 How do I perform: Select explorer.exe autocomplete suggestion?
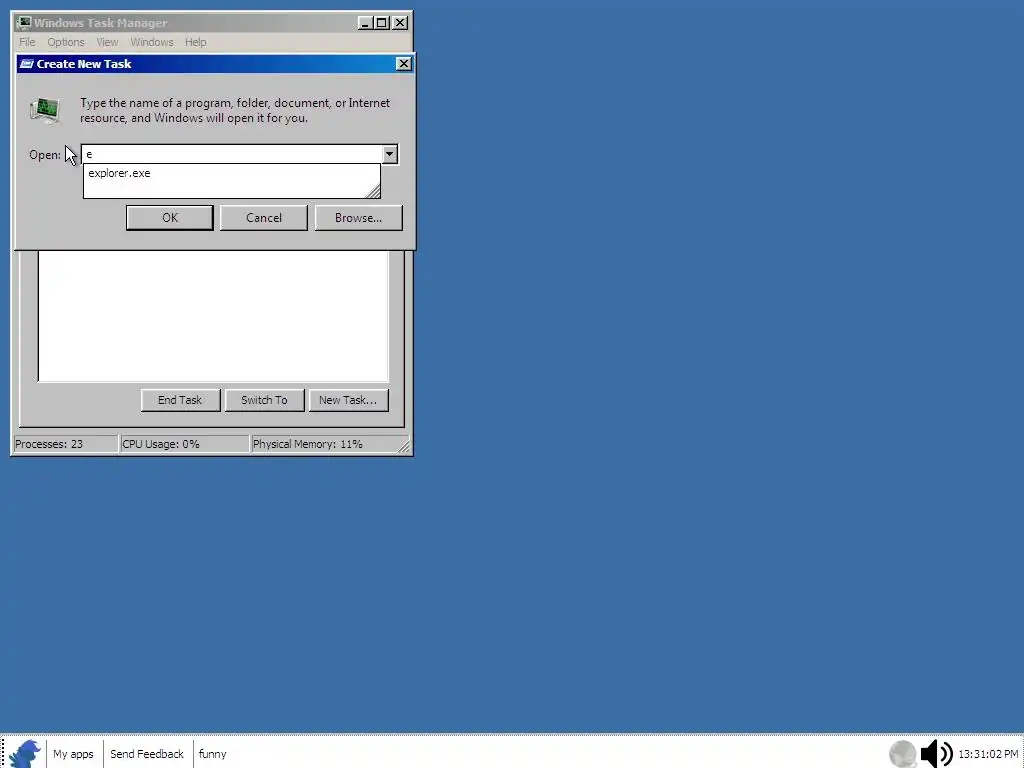click(x=231, y=173)
